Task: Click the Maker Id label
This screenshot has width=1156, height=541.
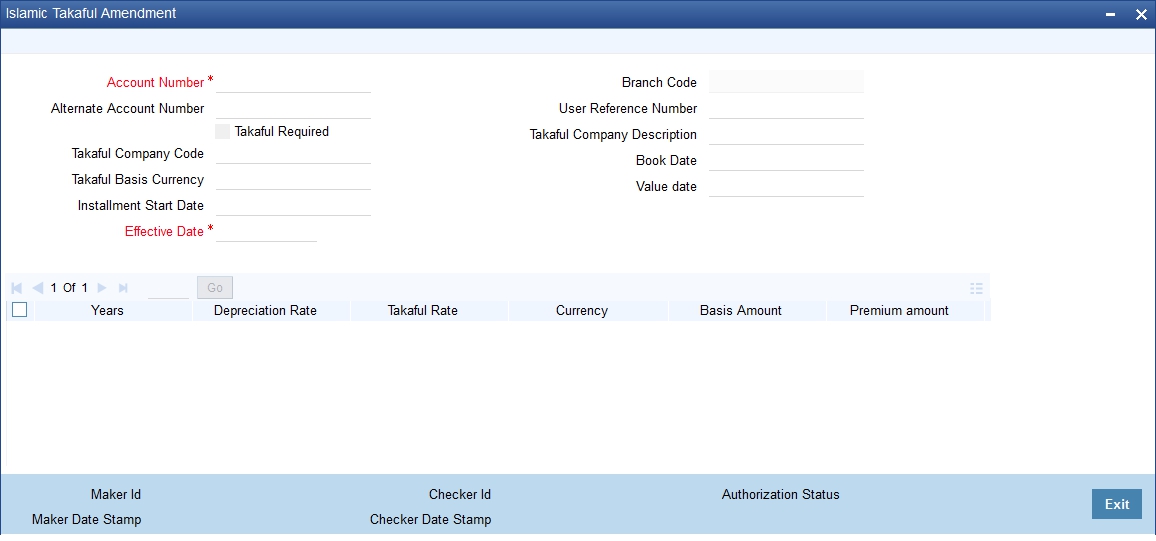Action: pos(116,495)
